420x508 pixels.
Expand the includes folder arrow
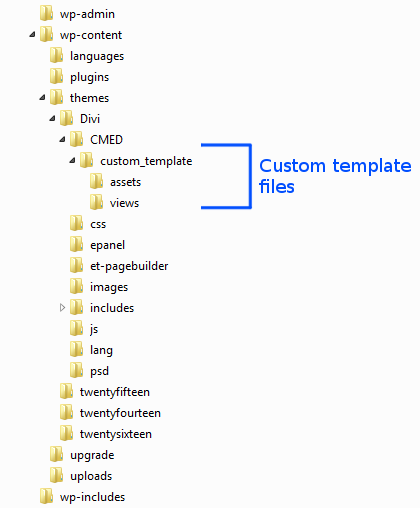tap(62, 307)
